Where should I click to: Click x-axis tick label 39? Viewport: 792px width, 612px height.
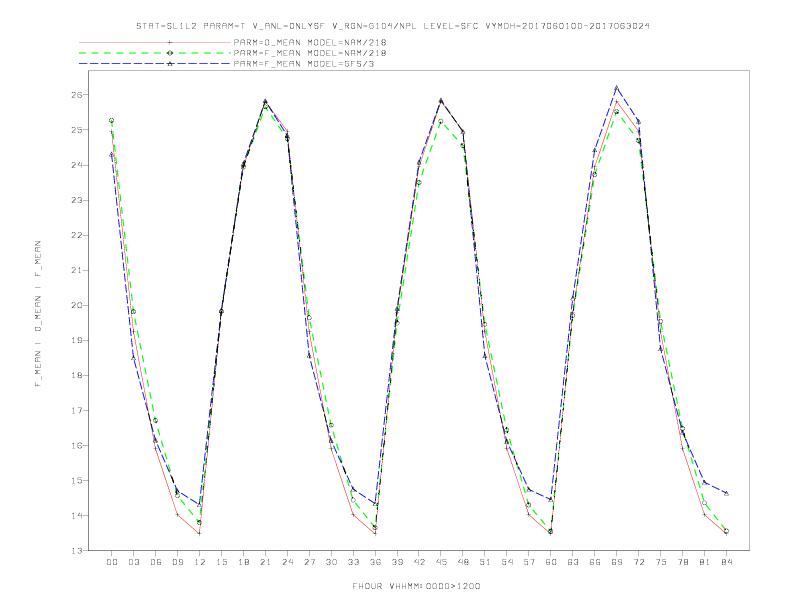(397, 562)
